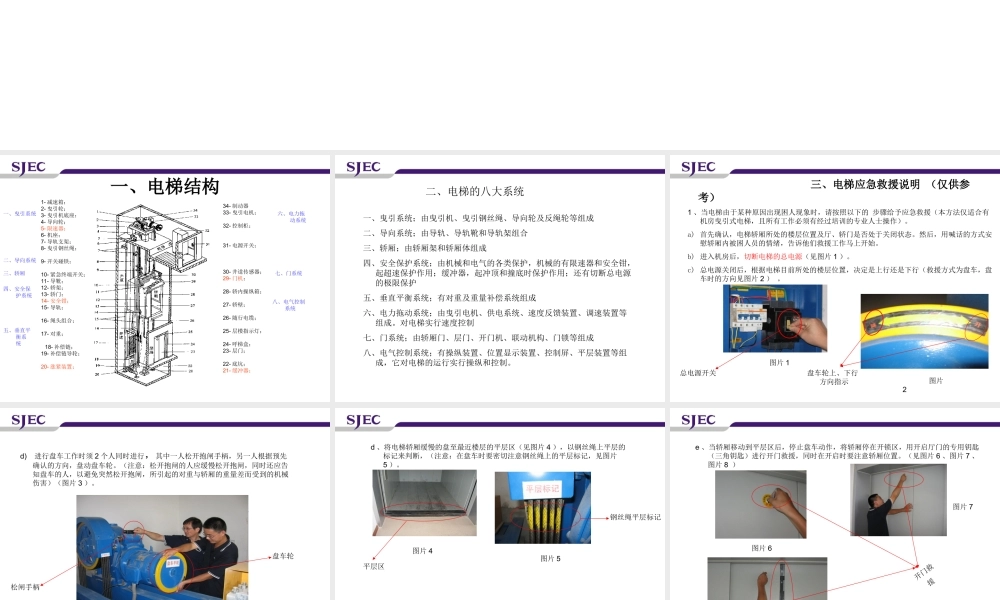1000x600 pixels.
Task: Select the line starting 五、垂直平衡系统
Action: 450,298
